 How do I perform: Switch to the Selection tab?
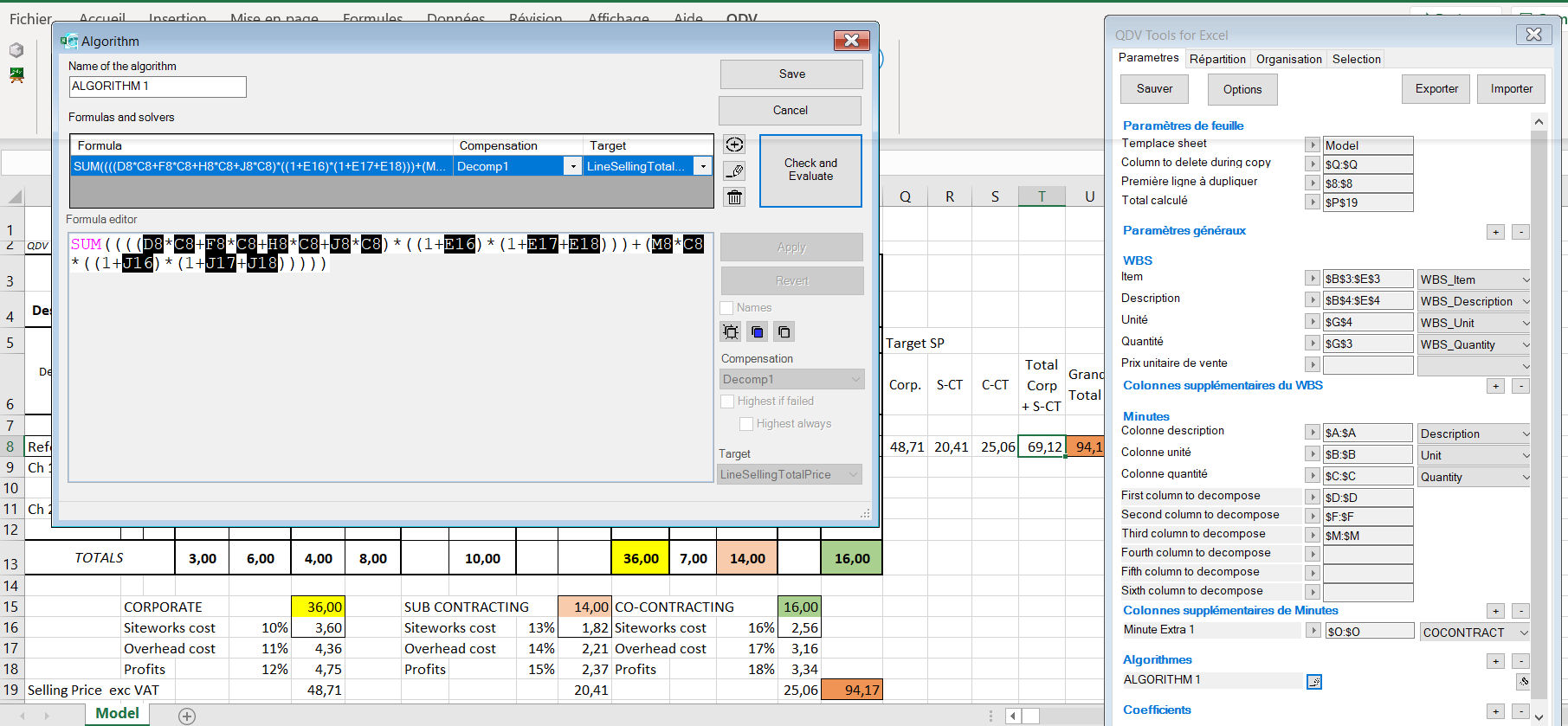(x=1356, y=59)
